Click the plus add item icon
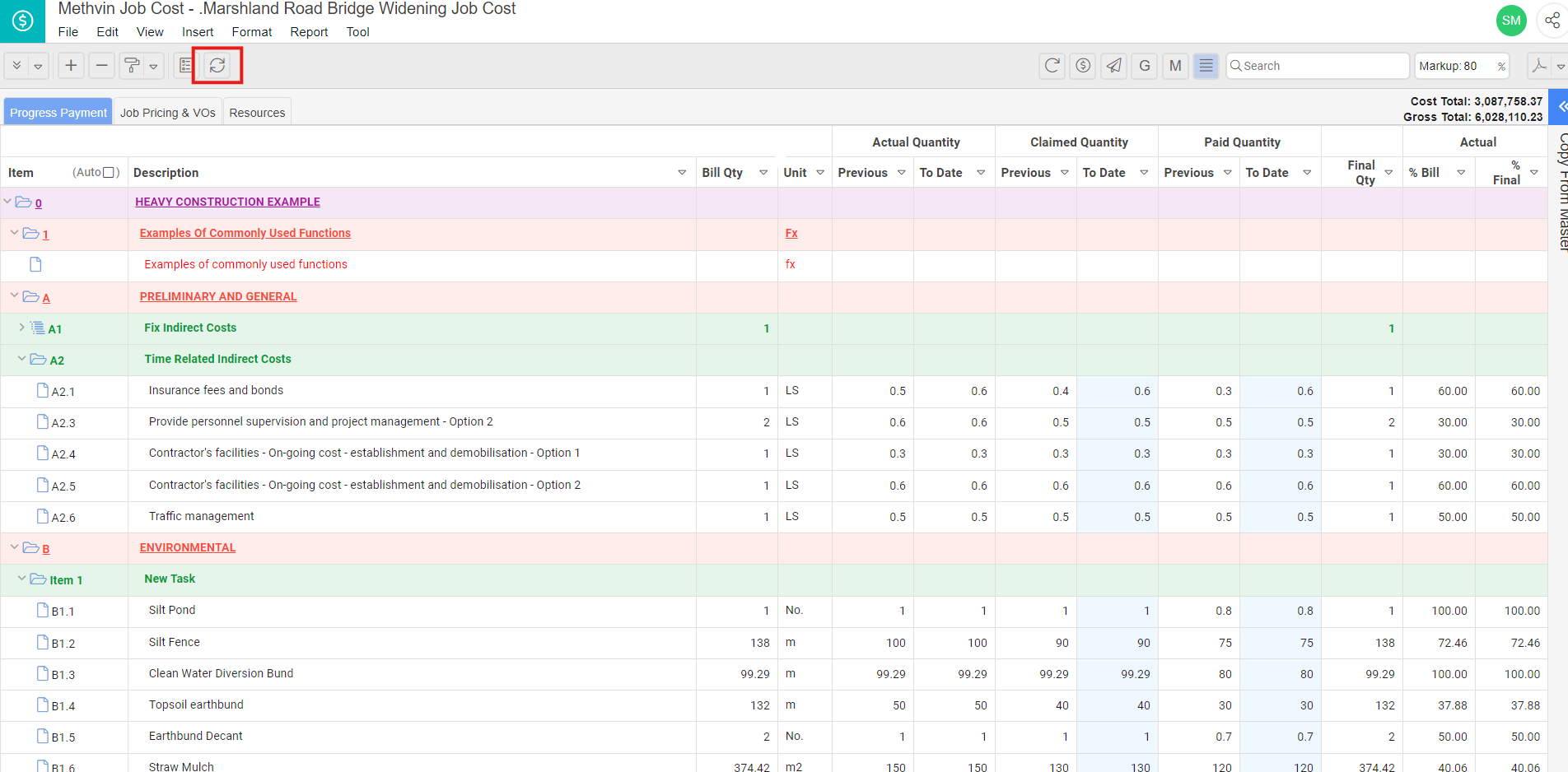 pyautogui.click(x=72, y=66)
